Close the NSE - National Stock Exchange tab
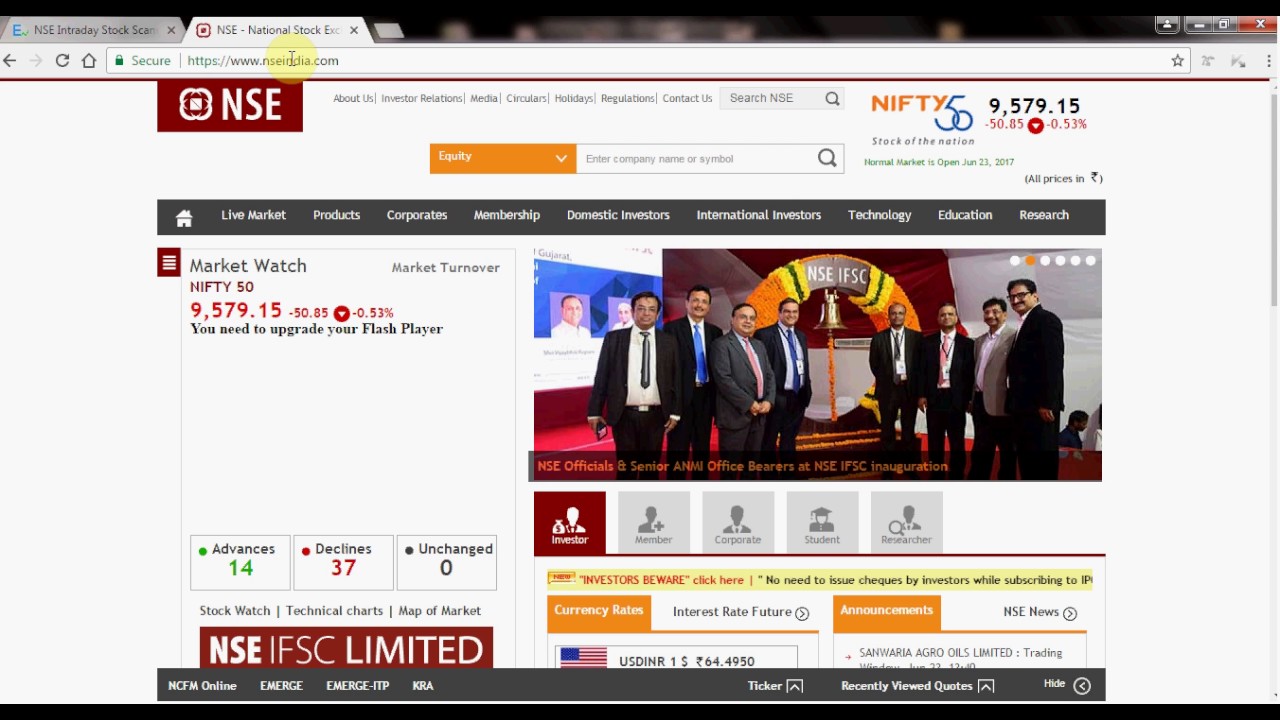1280x720 pixels. click(x=353, y=30)
